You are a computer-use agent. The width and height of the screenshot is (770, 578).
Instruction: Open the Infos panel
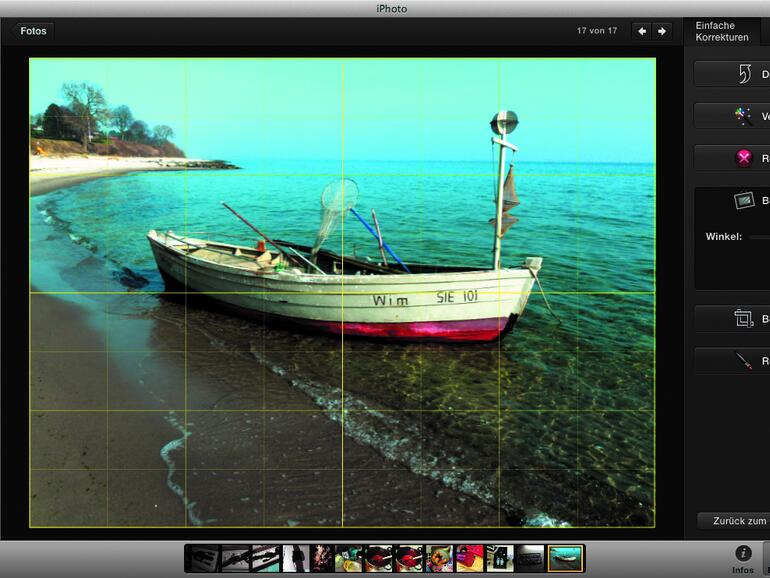coord(743,560)
